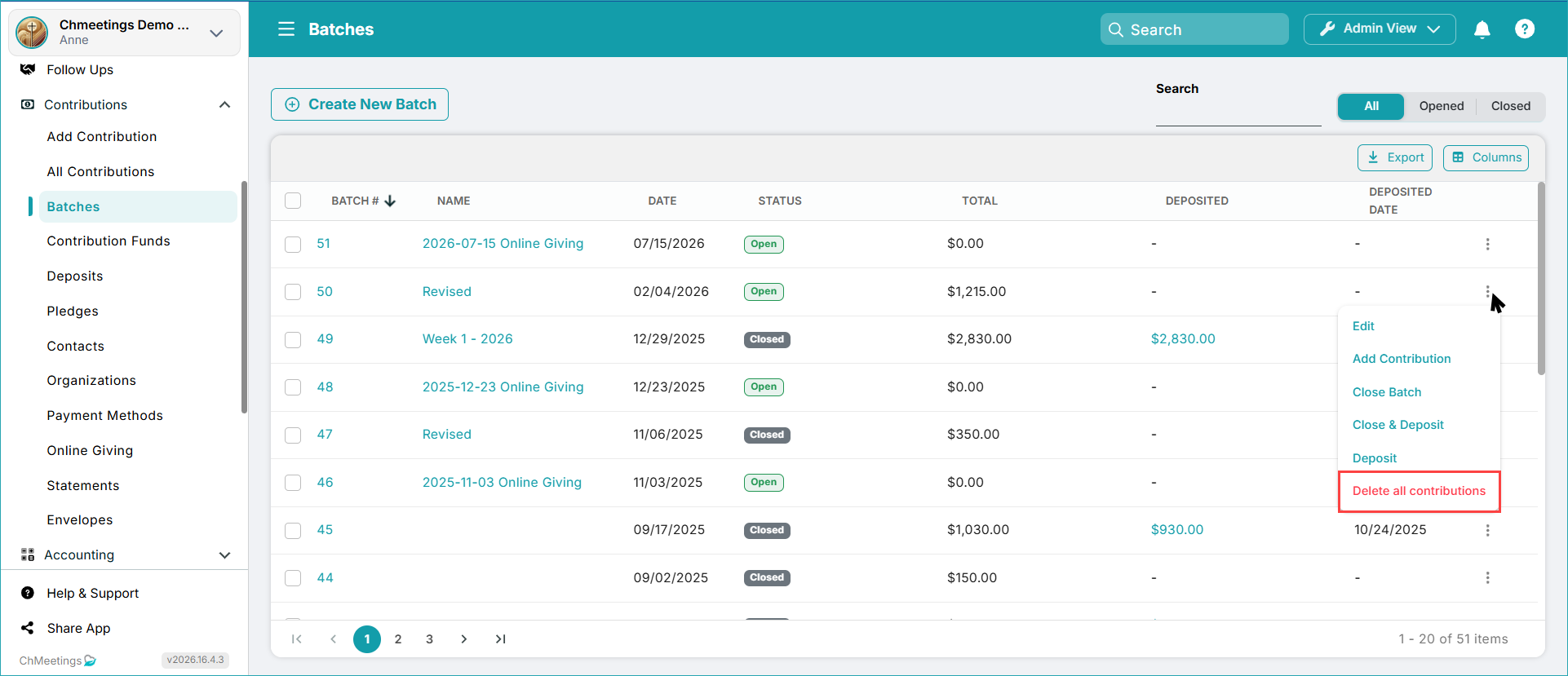This screenshot has height=676, width=1568.
Task: Check the box for batch 48
Action: 293,387
